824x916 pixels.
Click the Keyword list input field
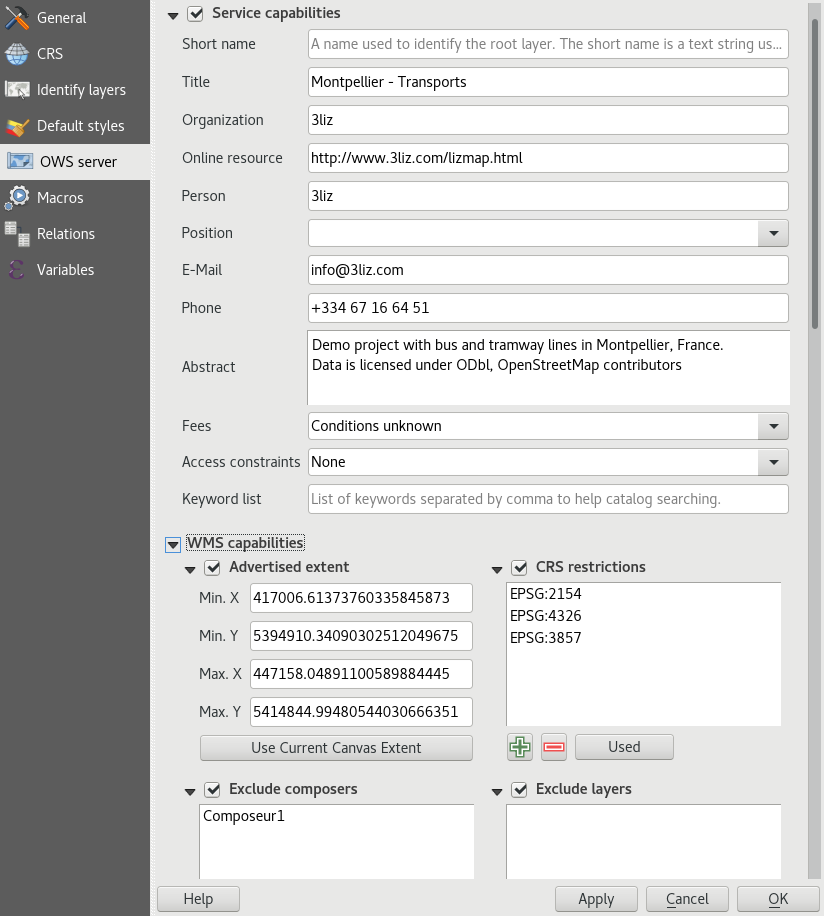tap(548, 499)
